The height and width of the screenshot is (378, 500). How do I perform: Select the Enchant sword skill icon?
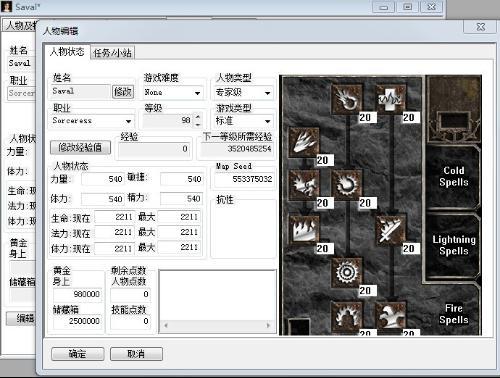(x=391, y=230)
